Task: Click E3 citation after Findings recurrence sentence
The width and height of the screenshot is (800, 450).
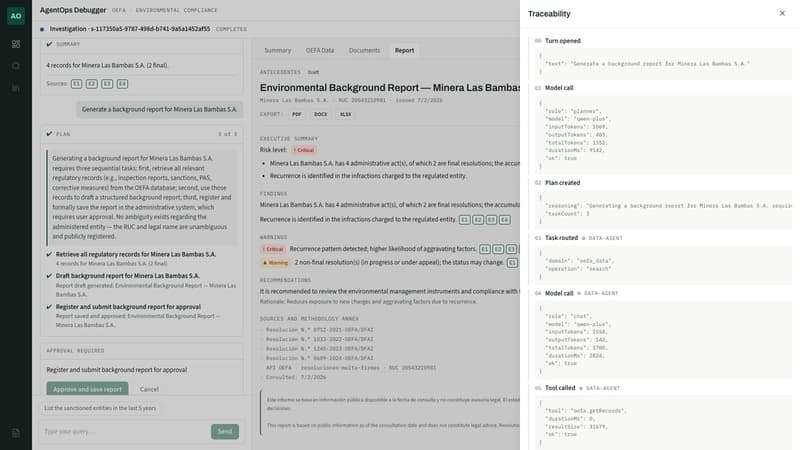Action: pyautogui.click(x=491, y=220)
